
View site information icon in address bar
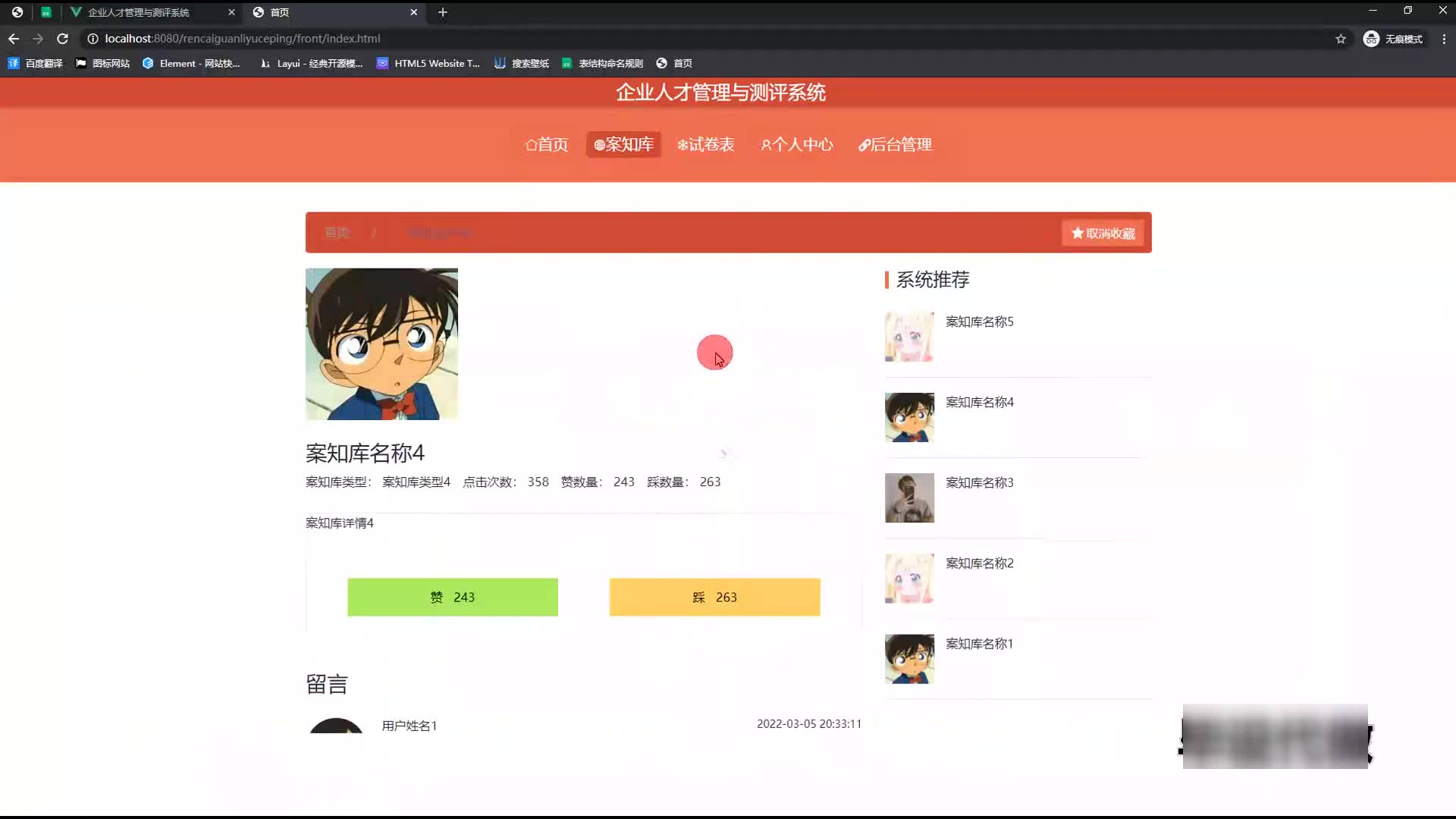click(93, 39)
